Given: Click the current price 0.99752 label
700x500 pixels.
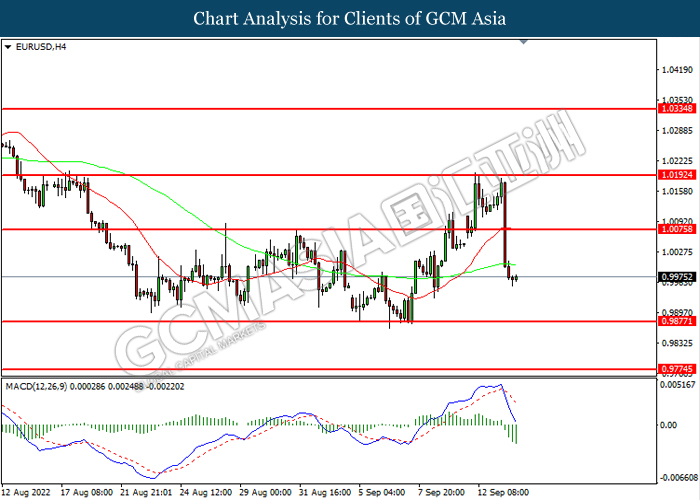Looking at the screenshot, I should (x=677, y=277).
